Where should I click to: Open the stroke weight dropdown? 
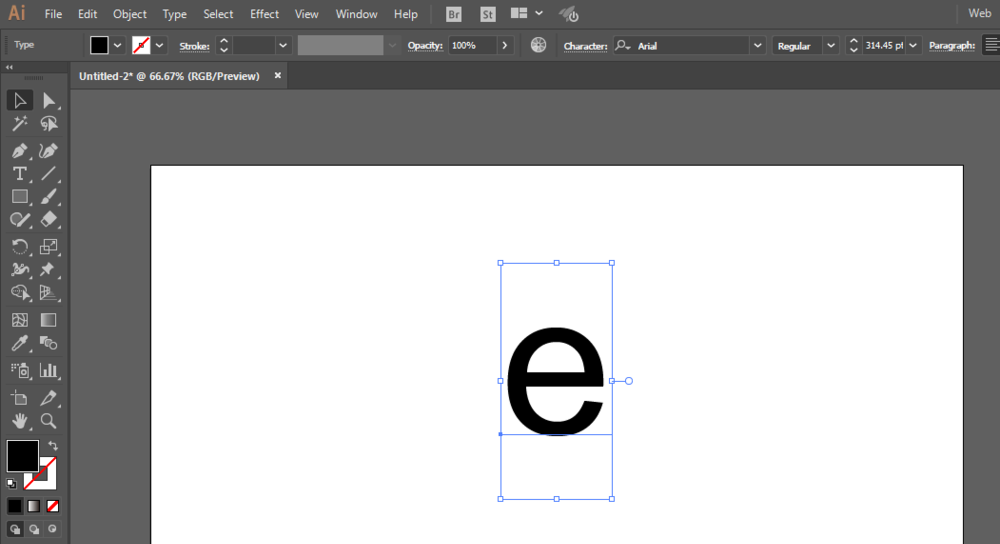pyautogui.click(x=282, y=46)
